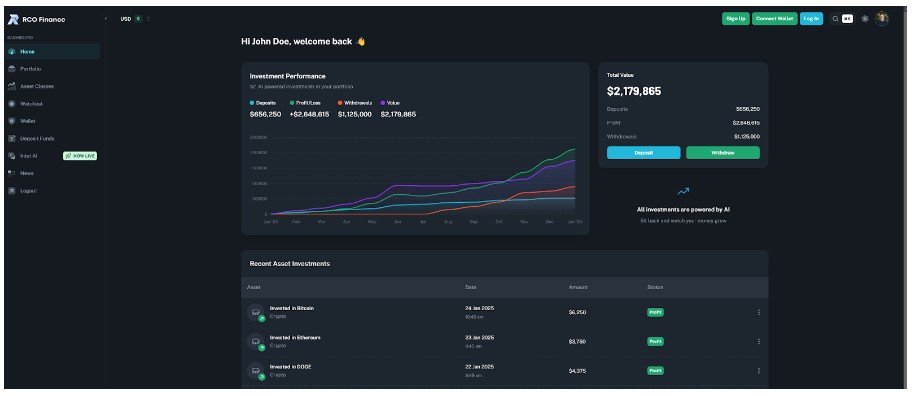This screenshot has width=912, height=396.
Task: Click the Watchlist star icon
Action: 12,104
